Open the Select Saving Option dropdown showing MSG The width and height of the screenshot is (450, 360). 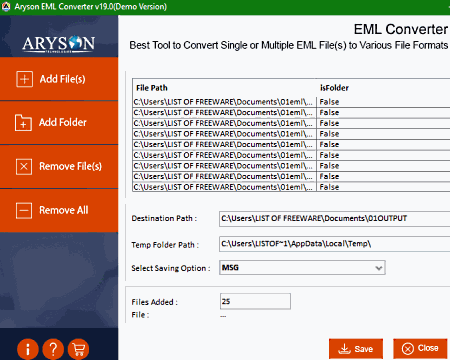302,268
